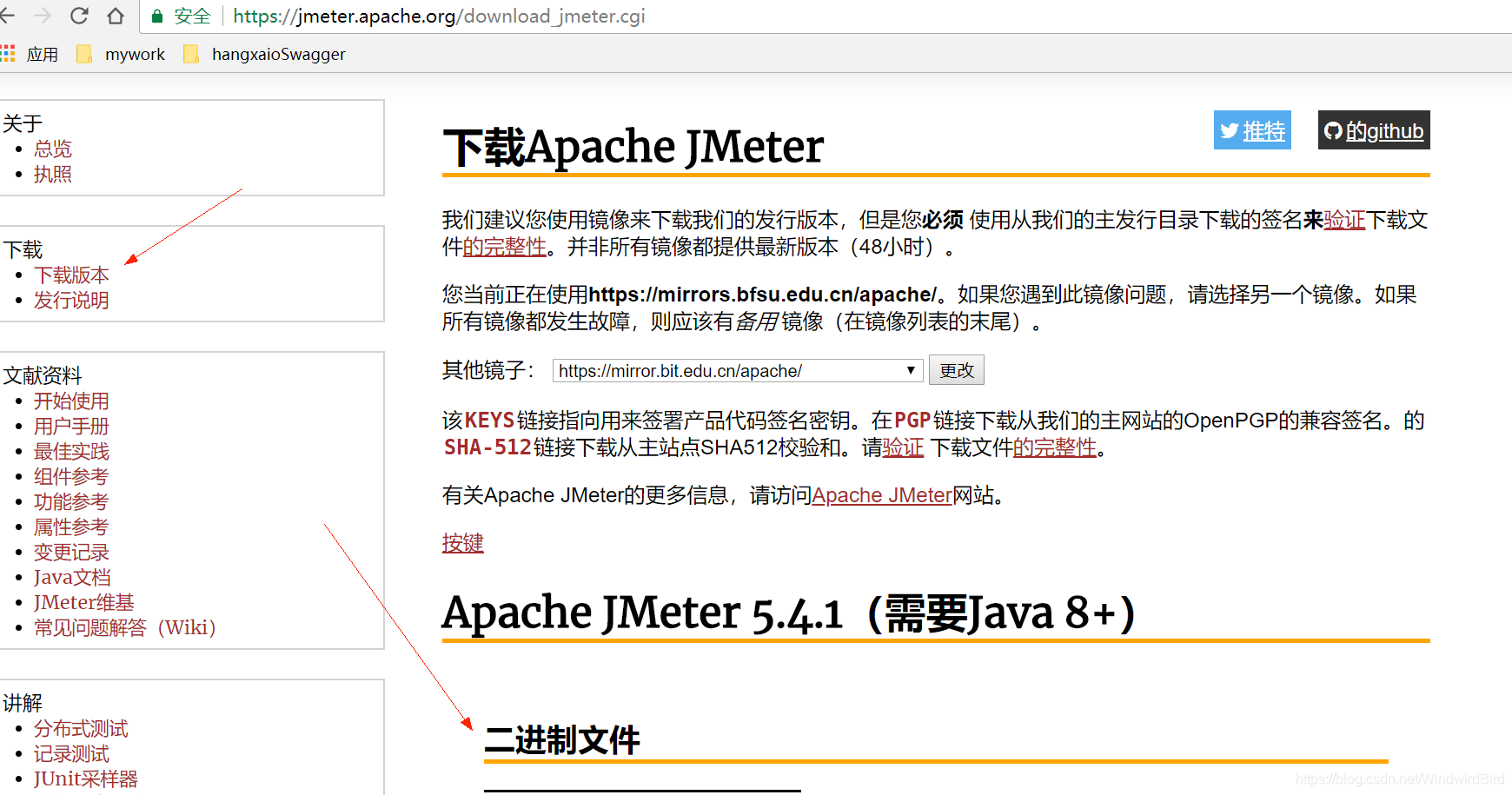The height and width of the screenshot is (795, 1512).
Task: Click 验证 link after SHA-512 text
Action: click(903, 447)
